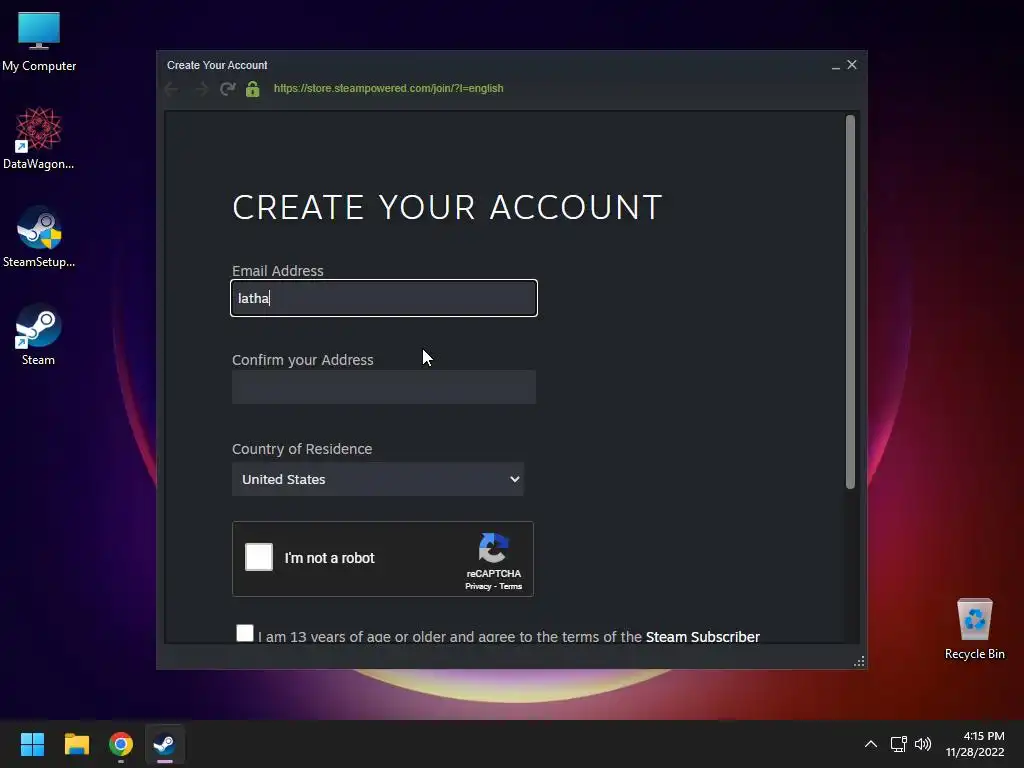Open the DataWagon desktop shortcut

tap(39, 138)
